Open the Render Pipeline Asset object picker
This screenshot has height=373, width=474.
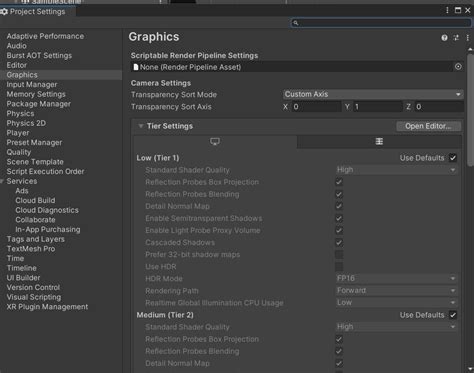click(x=458, y=67)
